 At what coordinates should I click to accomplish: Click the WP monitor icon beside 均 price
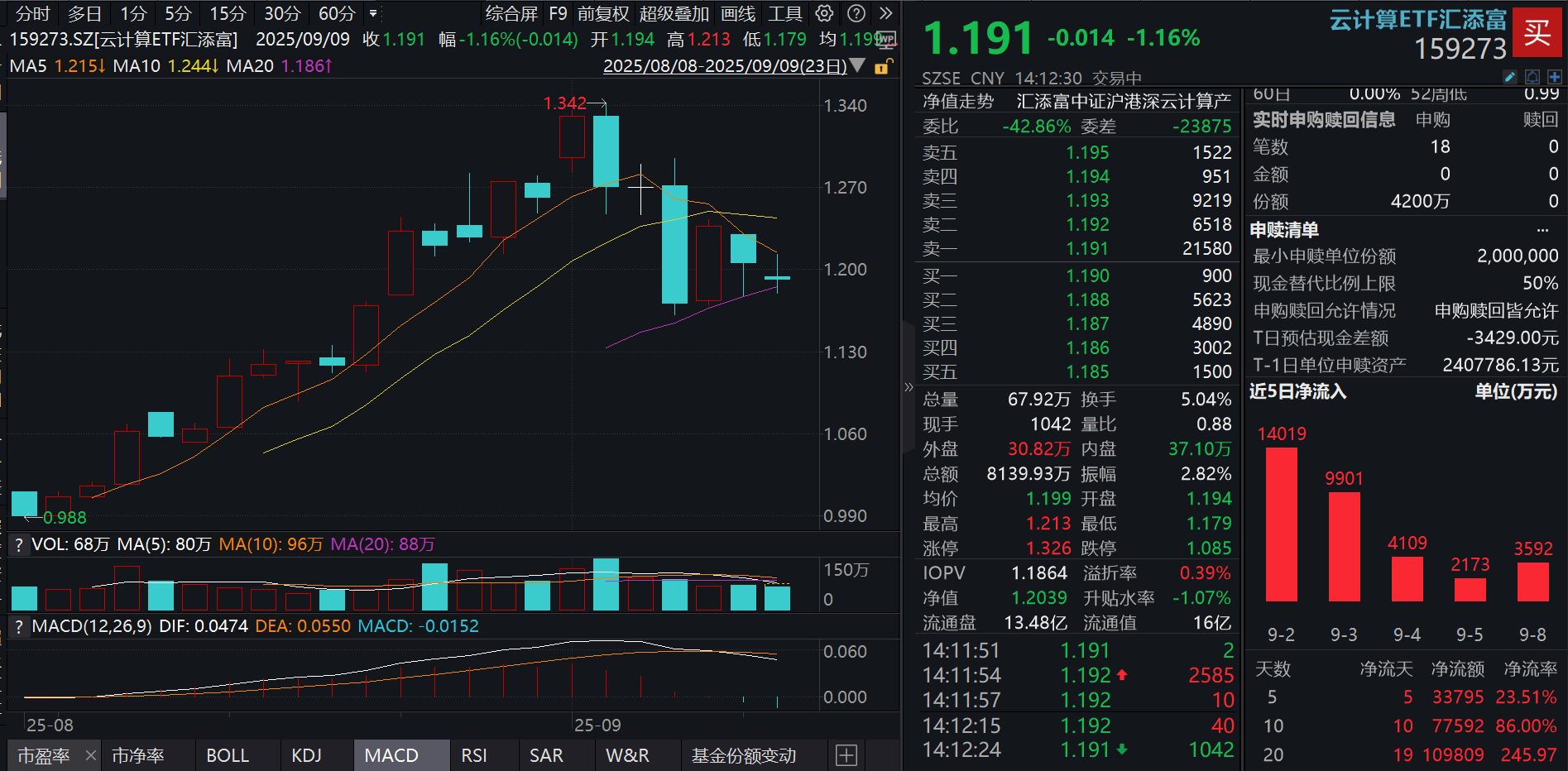coord(887,38)
